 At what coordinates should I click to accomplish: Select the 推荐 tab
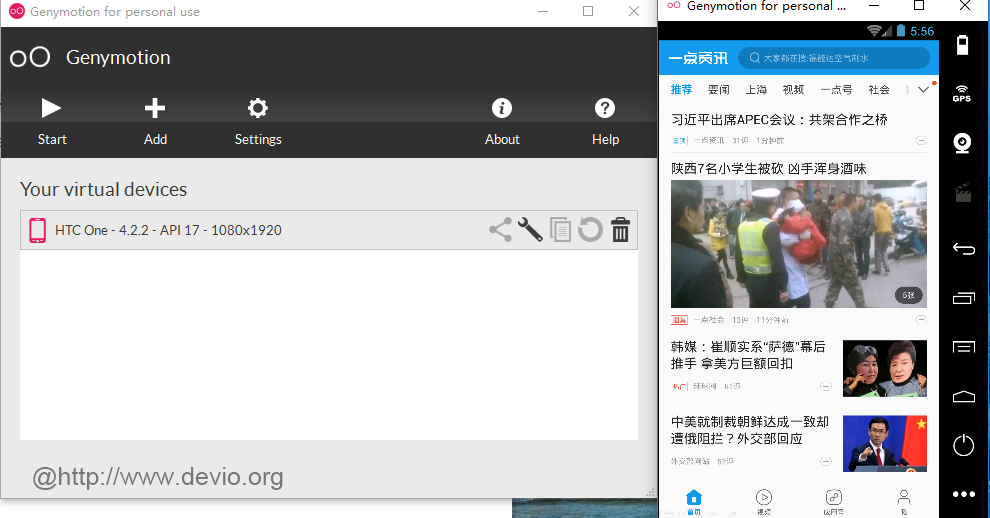(x=681, y=90)
